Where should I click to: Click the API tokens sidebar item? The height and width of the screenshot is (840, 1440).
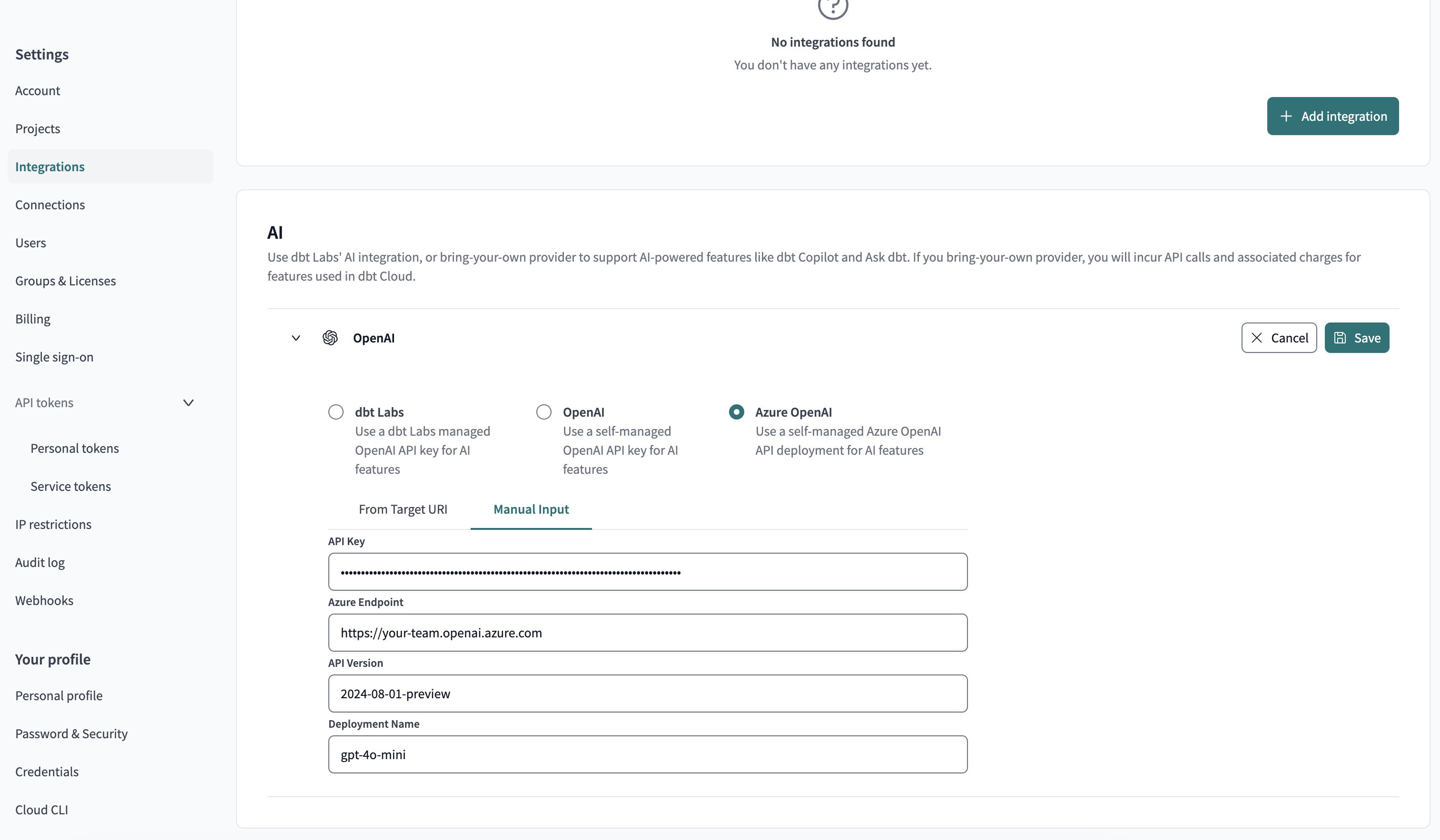[x=44, y=402]
